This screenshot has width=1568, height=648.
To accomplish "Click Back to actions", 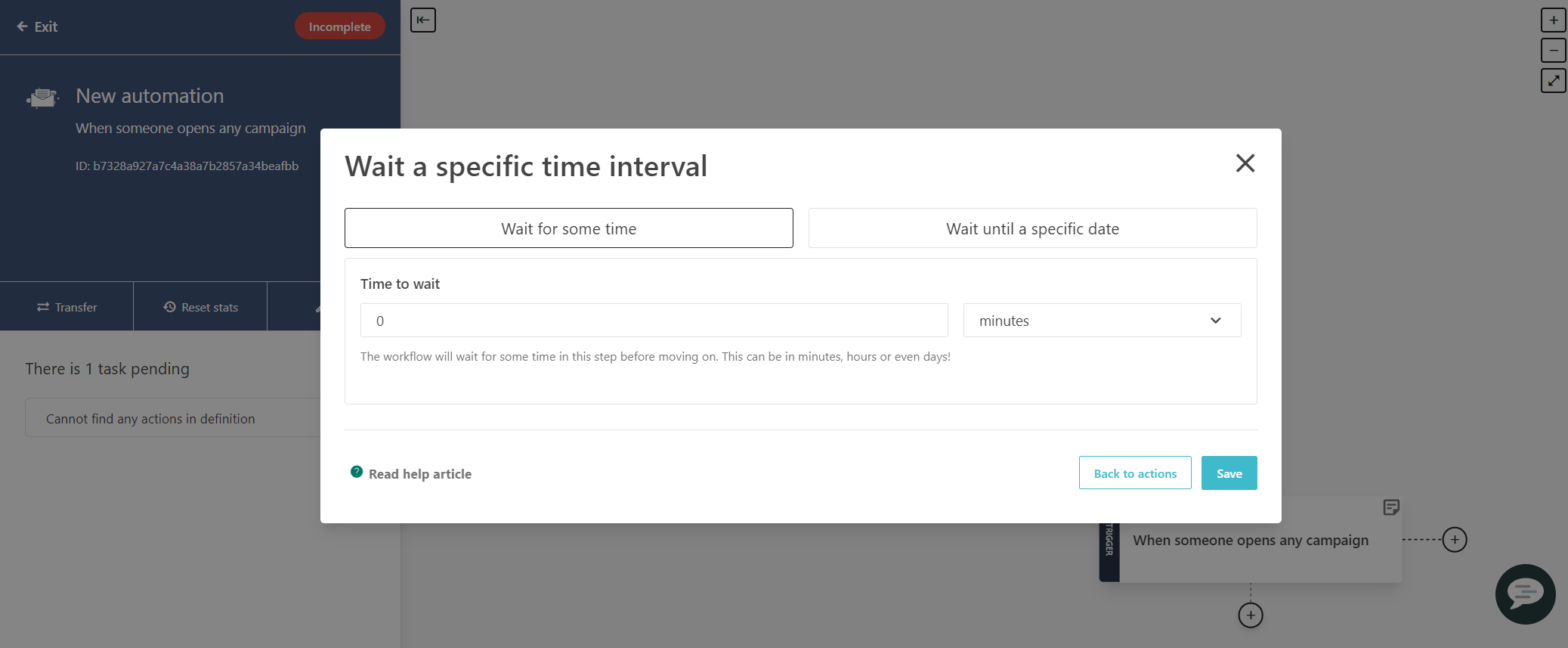I will (1134, 473).
